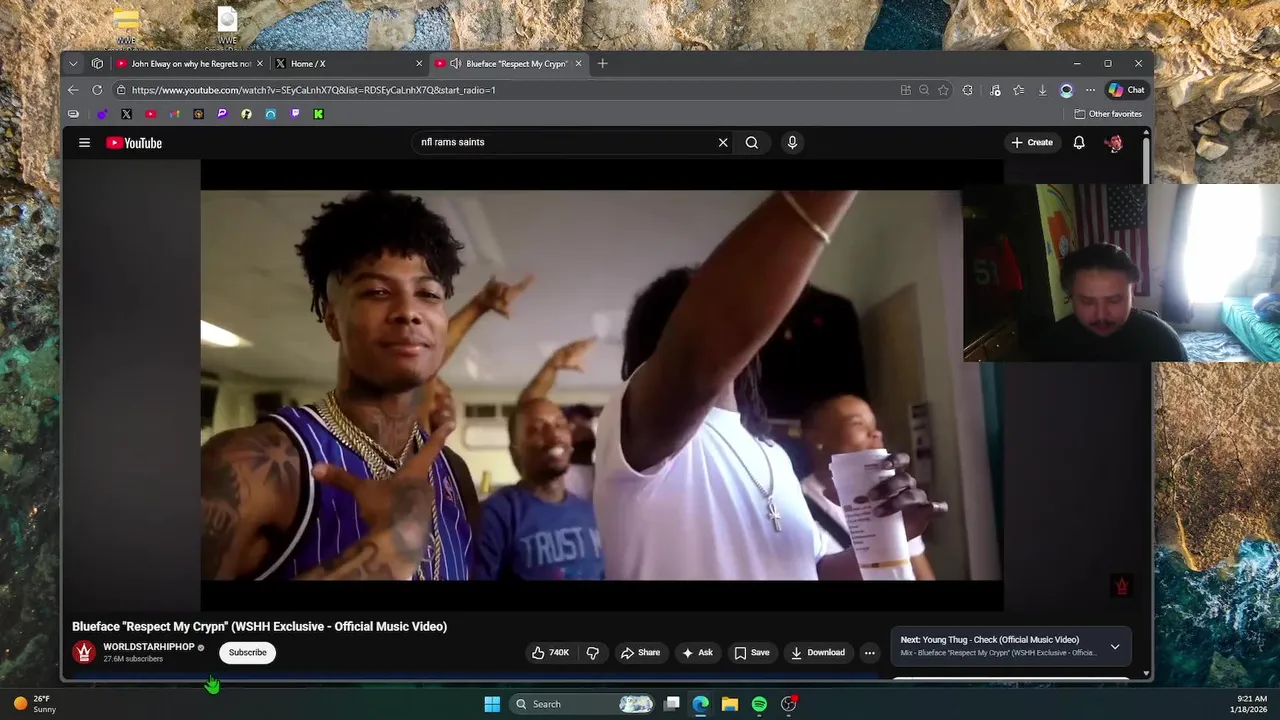Clear the YouTube search box text
Screen dimensions: 1280x720
click(723, 142)
